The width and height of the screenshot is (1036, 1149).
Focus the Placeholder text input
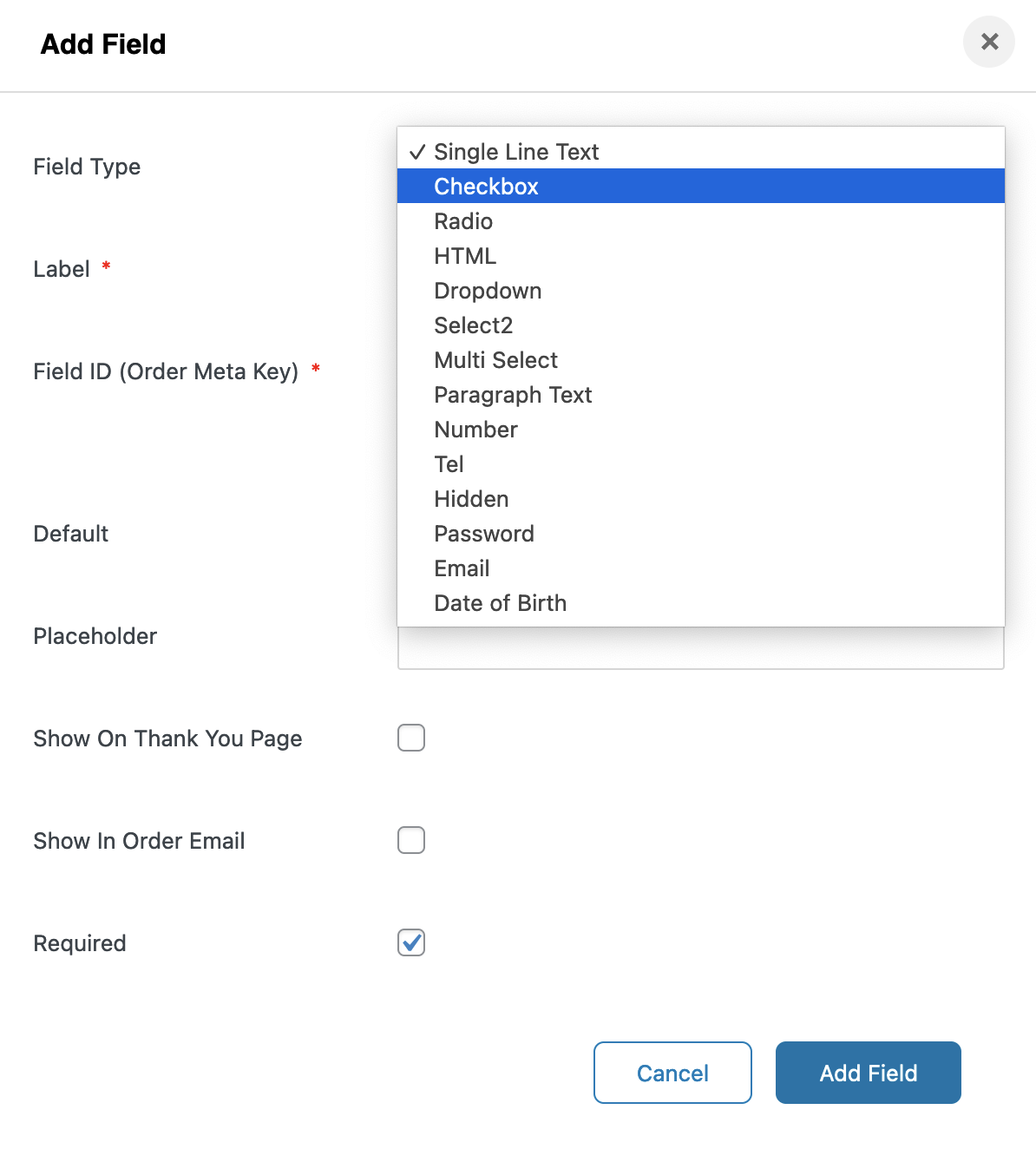click(700, 649)
